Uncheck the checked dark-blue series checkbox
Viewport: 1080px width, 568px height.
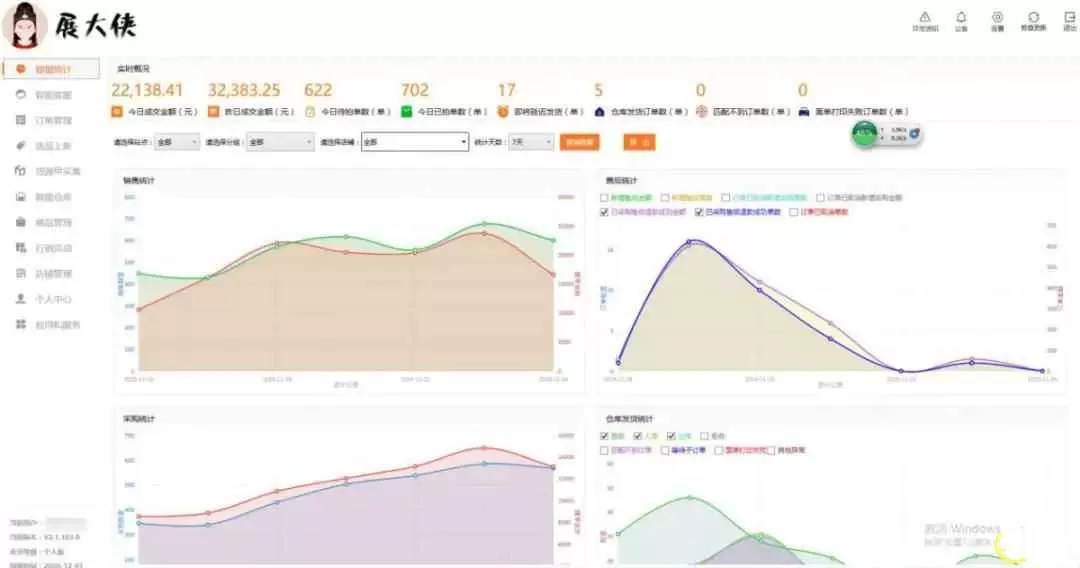tap(698, 212)
